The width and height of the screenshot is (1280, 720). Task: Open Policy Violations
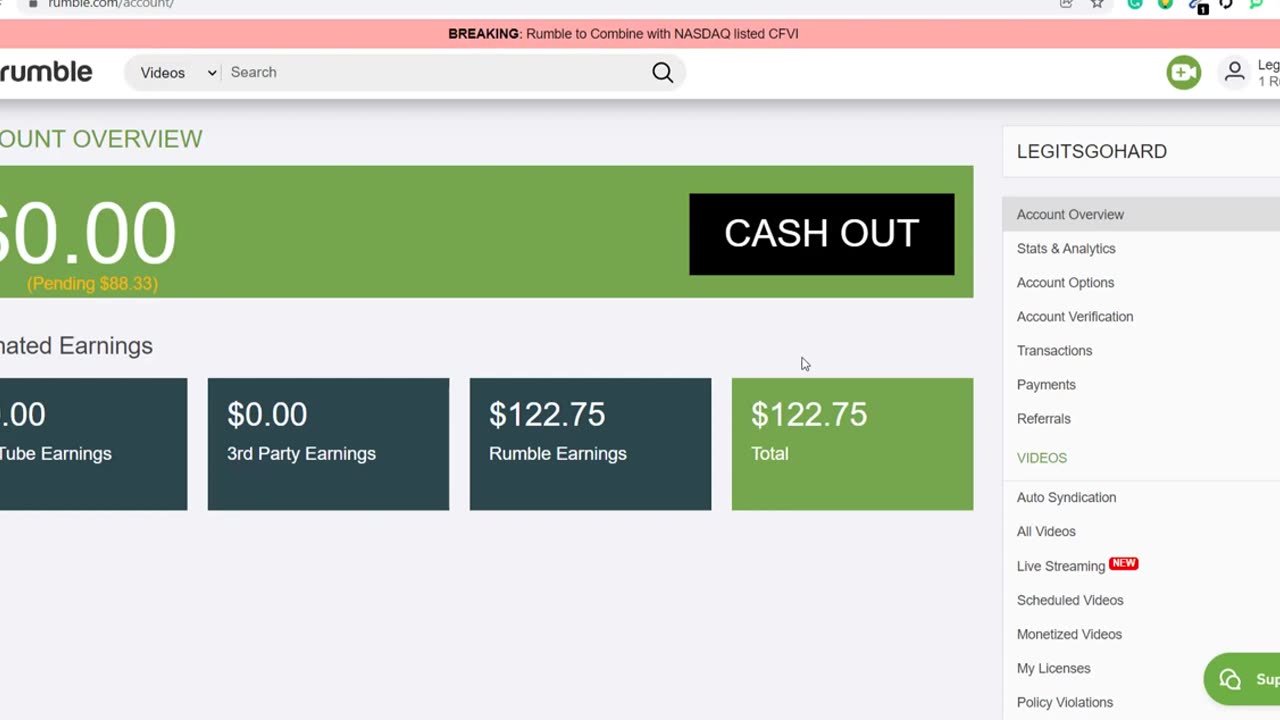pos(1064,702)
